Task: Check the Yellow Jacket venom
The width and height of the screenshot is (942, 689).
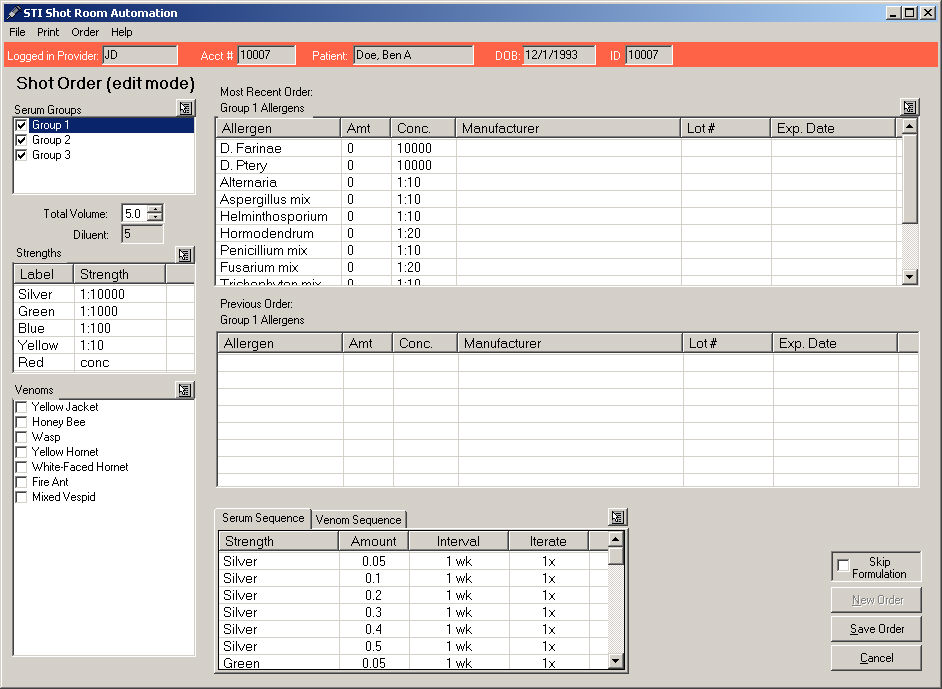Action: click(22, 407)
